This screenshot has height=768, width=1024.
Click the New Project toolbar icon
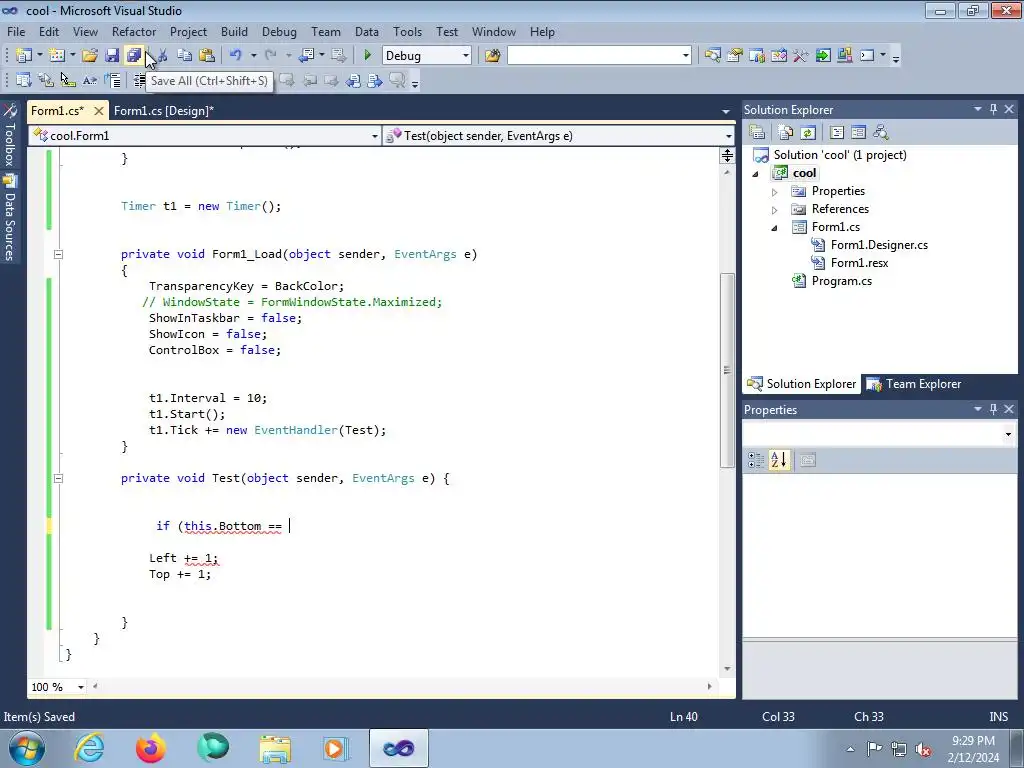coord(24,56)
